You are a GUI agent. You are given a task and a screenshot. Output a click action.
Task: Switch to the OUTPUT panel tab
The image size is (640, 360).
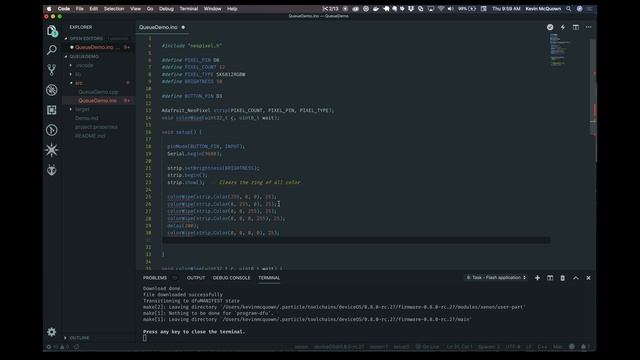click(196, 278)
